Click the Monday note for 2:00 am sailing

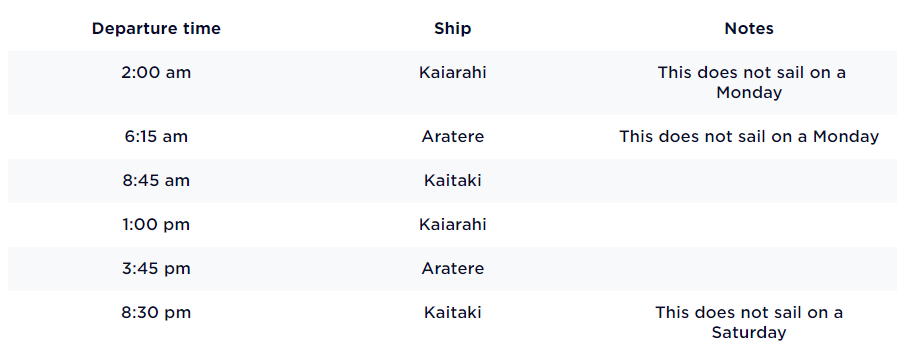point(749,82)
